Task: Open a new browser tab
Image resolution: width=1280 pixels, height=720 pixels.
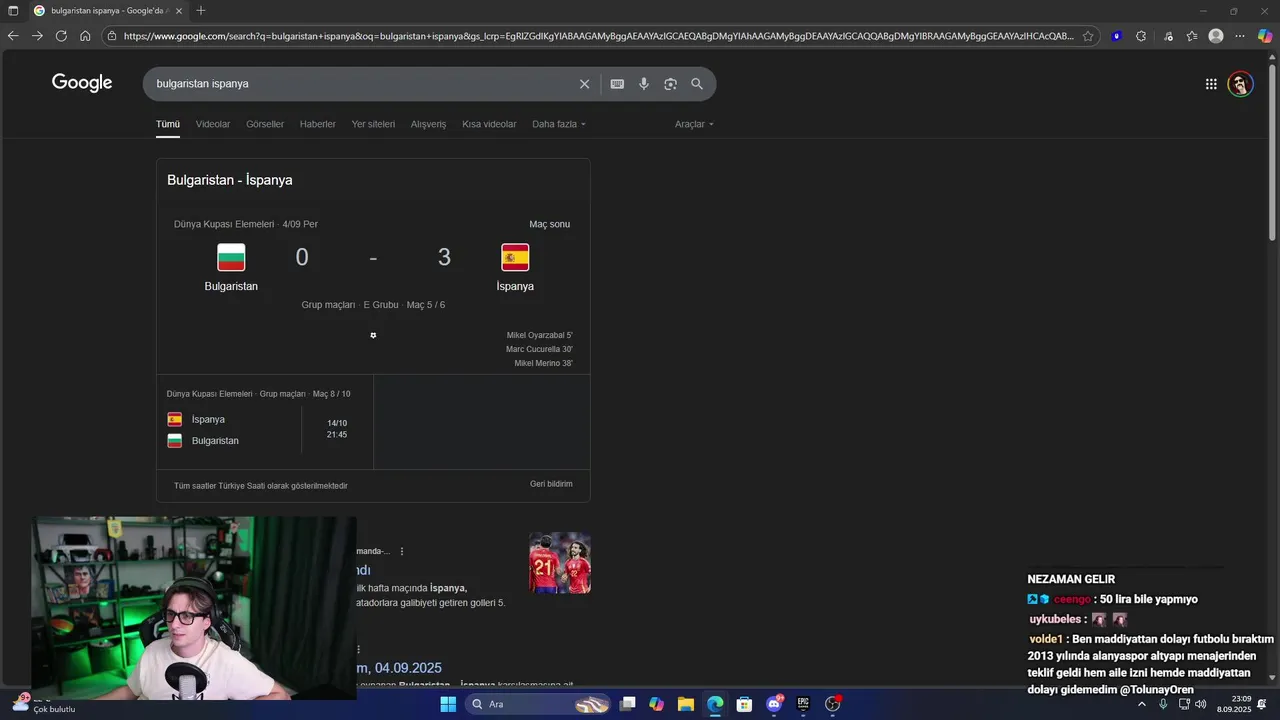Action: pos(201,11)
